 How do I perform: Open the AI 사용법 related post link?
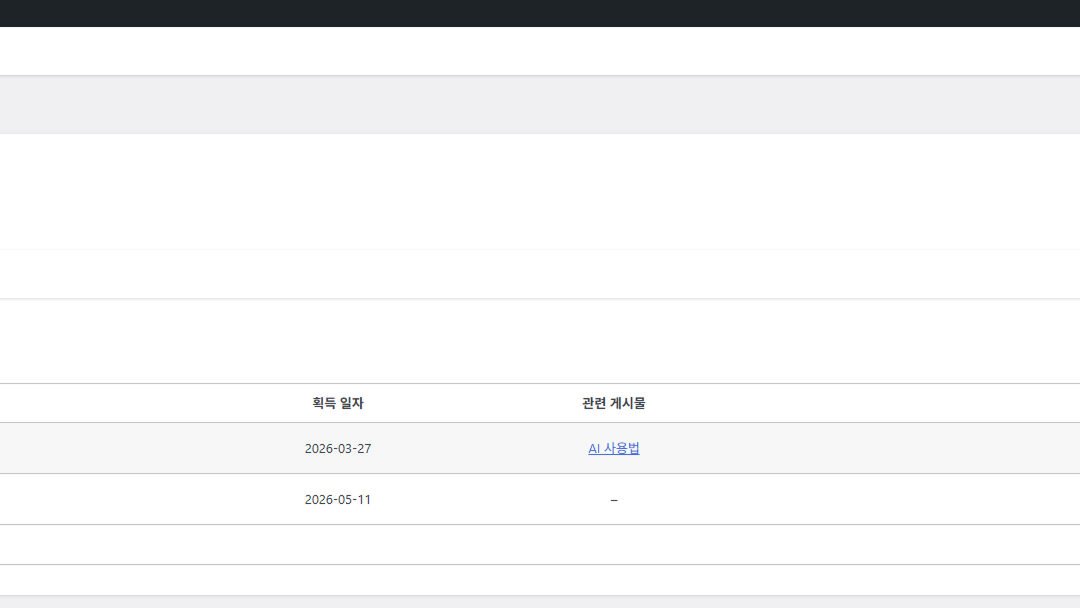tap(614, 448)
